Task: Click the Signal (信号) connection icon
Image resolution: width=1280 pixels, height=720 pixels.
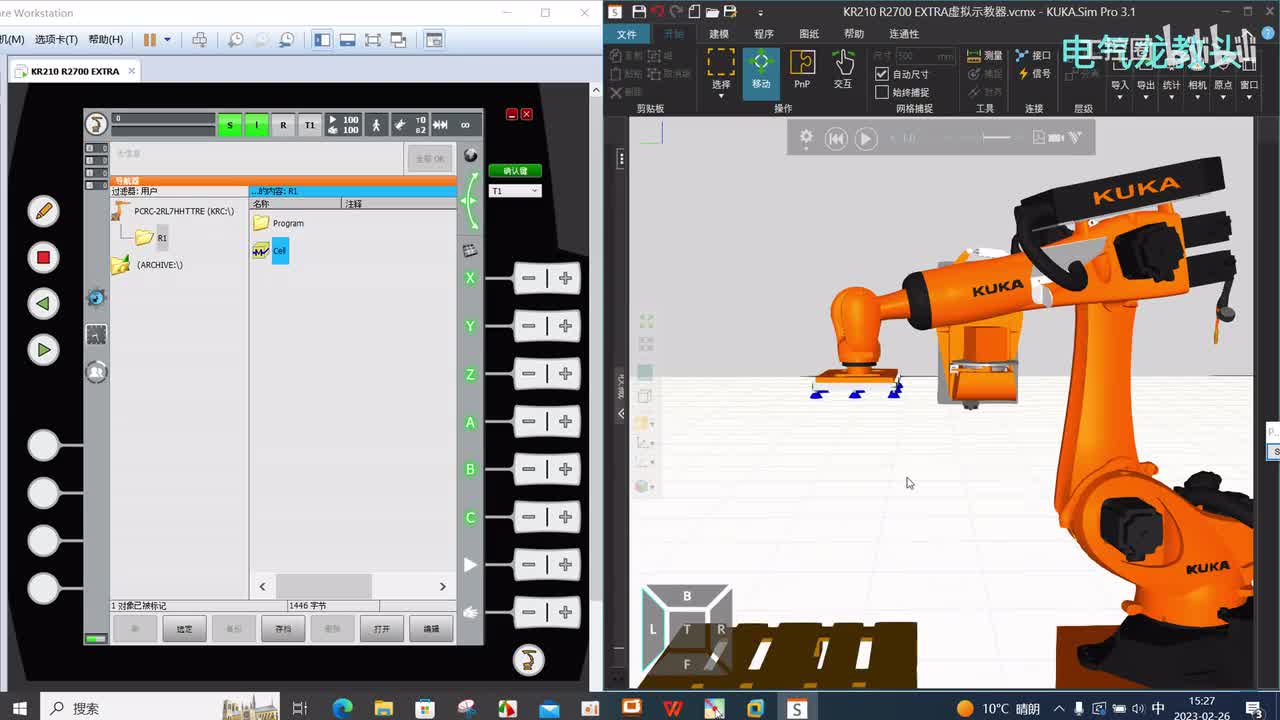Action: coord(1034,74)
